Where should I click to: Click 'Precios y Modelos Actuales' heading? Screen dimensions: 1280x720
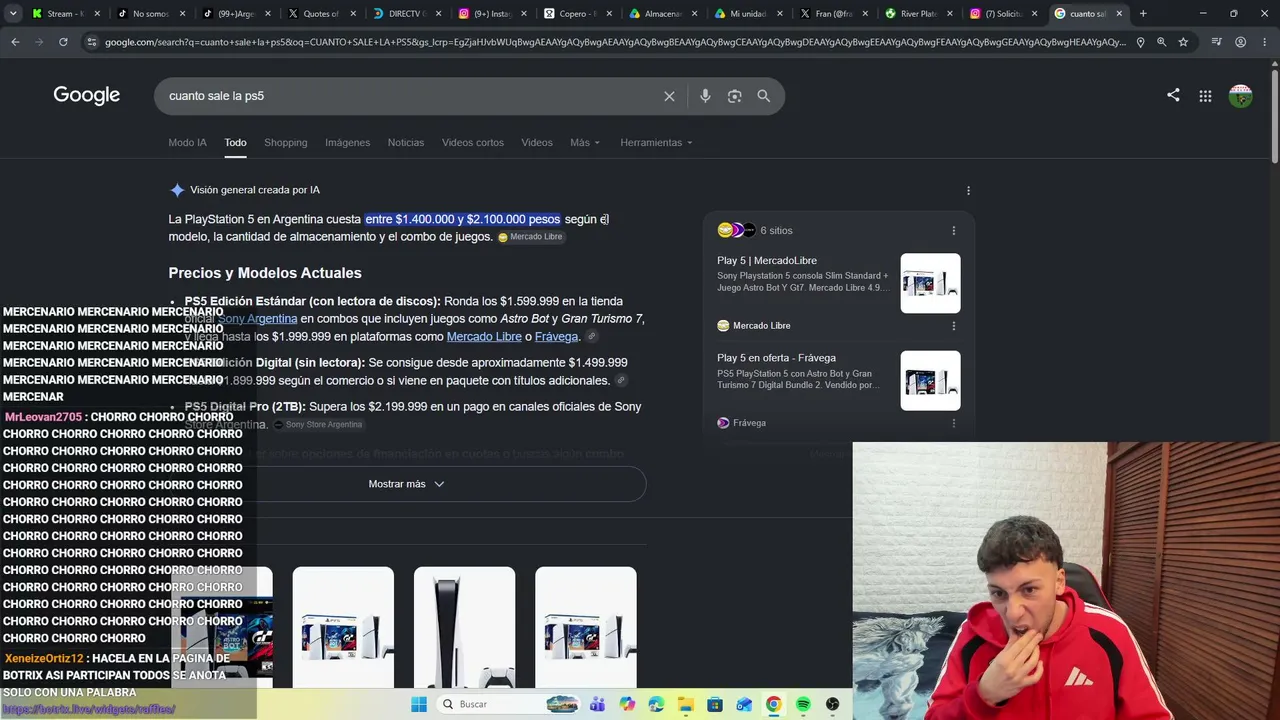click(x=265, y=273)
